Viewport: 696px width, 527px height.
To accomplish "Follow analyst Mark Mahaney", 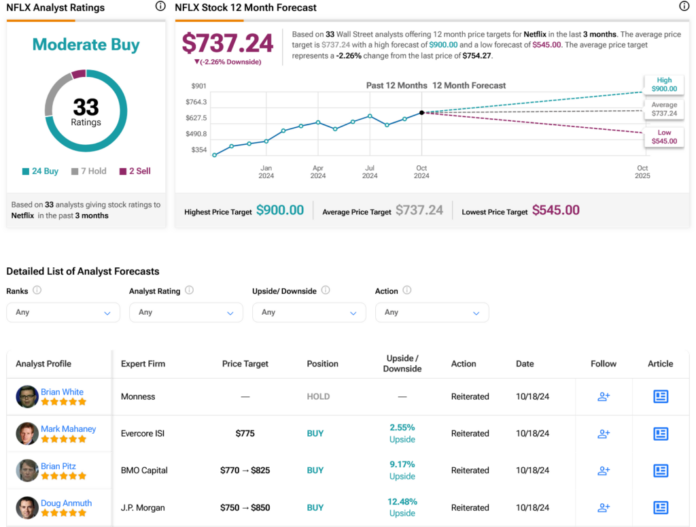I will 603,433.
